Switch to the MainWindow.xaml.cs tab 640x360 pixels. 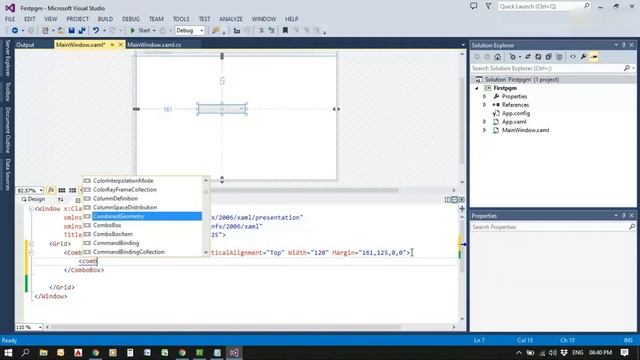tap(154, 45)
